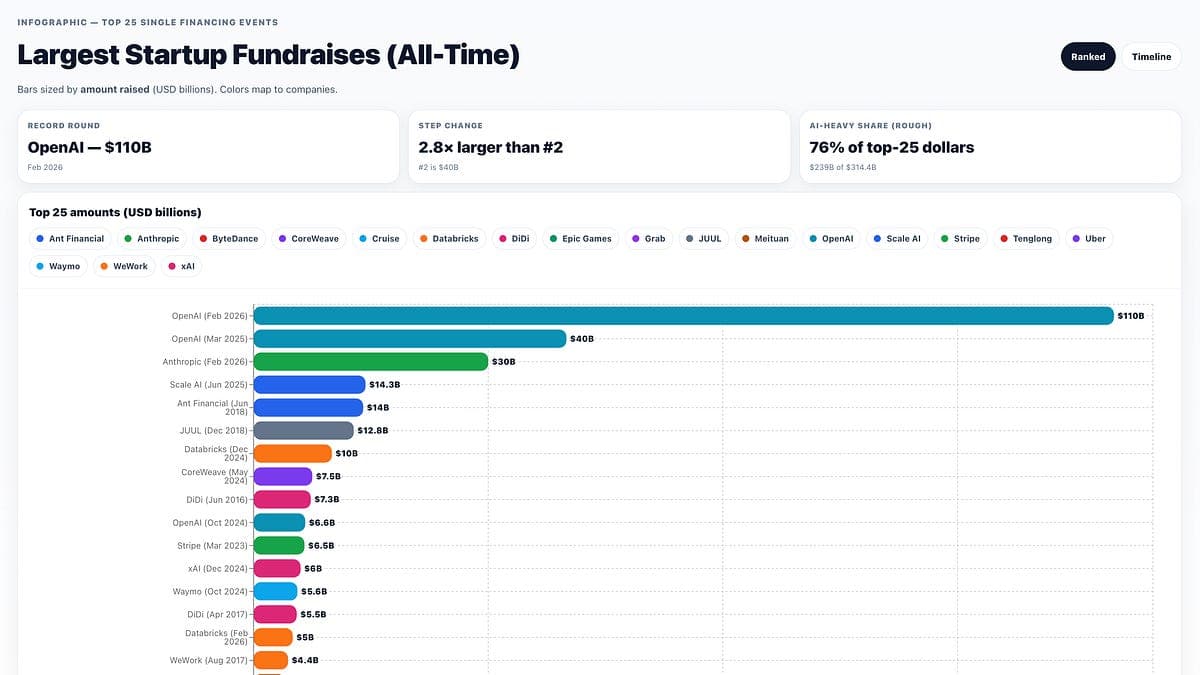Click the OpenAI Feb 2026 $110B bar
This screenshot has height=675, width=1200.
coord(683,316)
